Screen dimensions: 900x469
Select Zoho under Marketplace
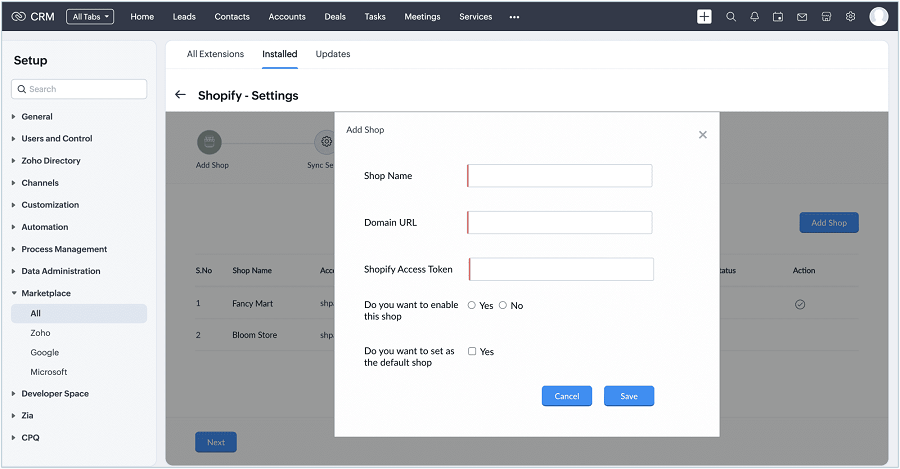pos(40,333)
